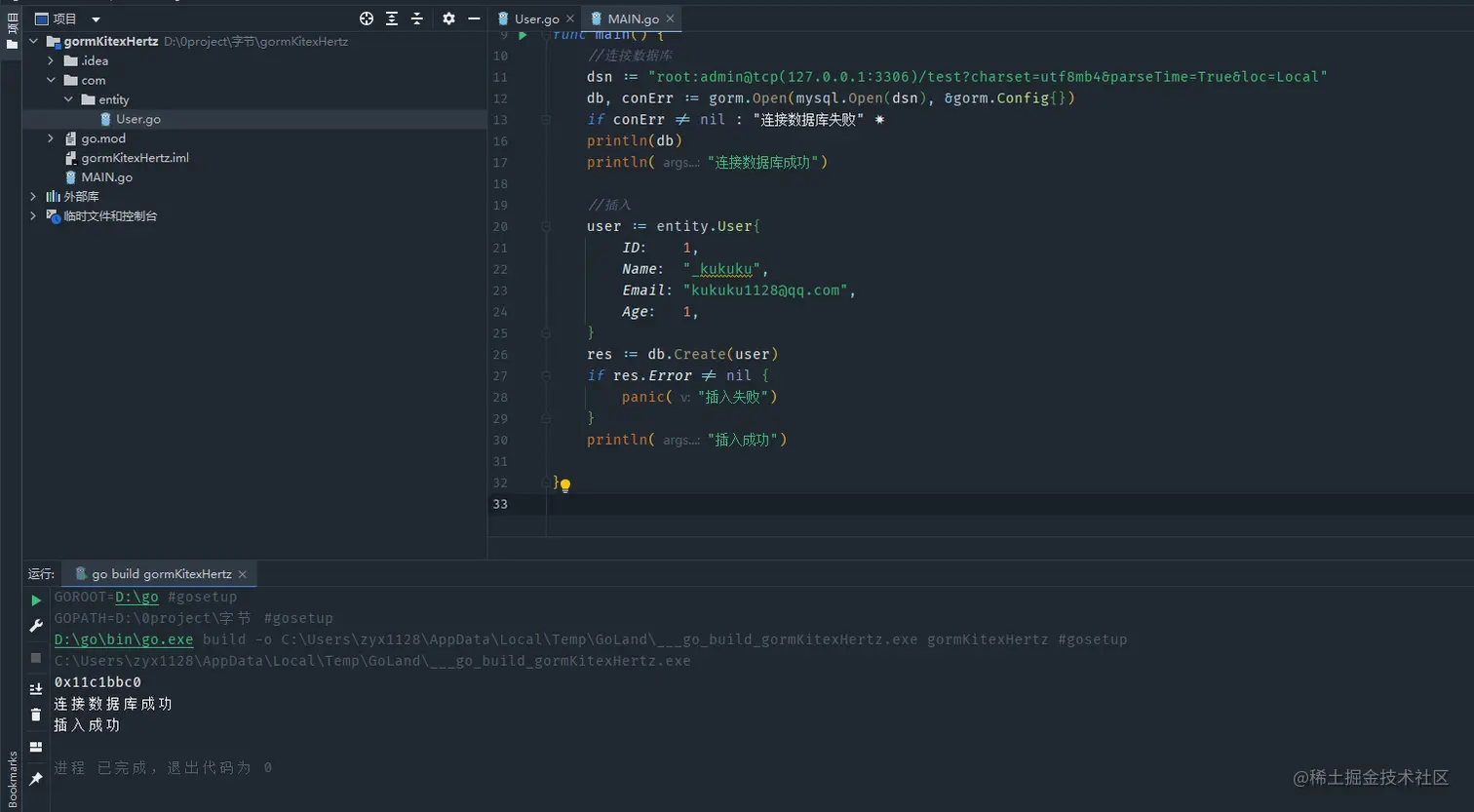Image resolution: width=1474 pixels, height=812 pixels.
Task: Clear console output with trash icon
Action: coord(36,715)
